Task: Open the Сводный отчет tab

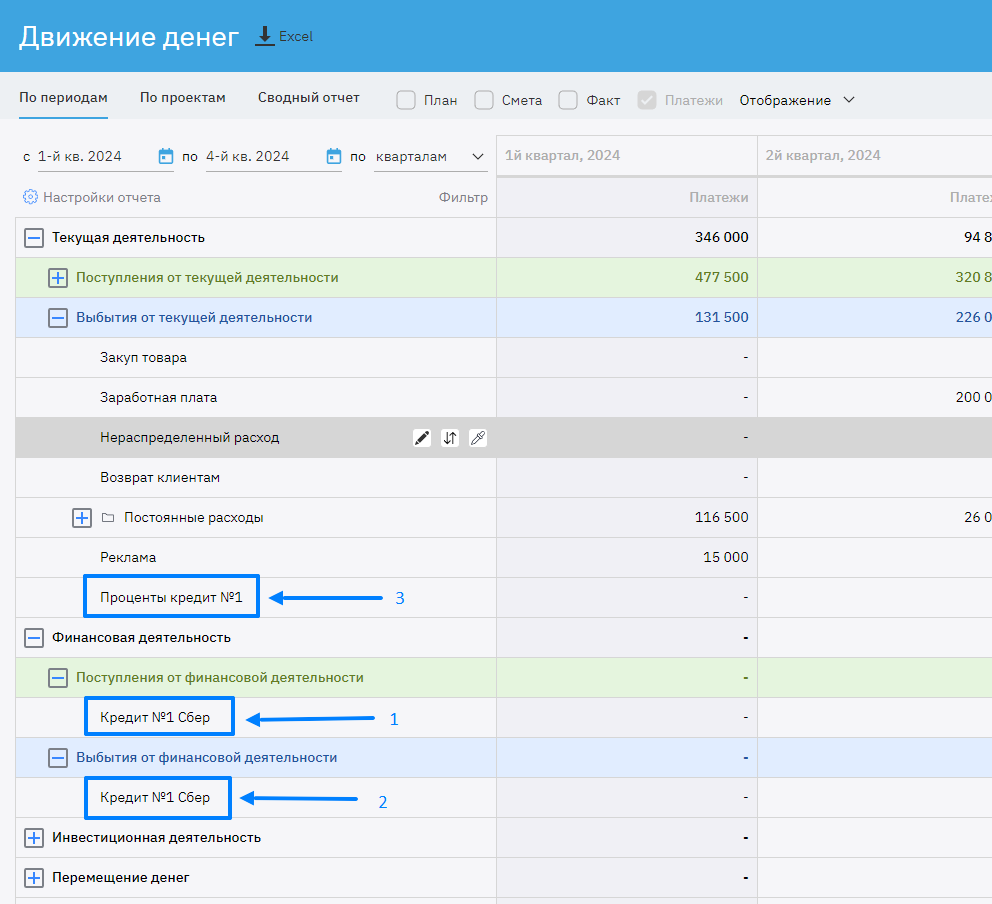Action: [308, 98]
